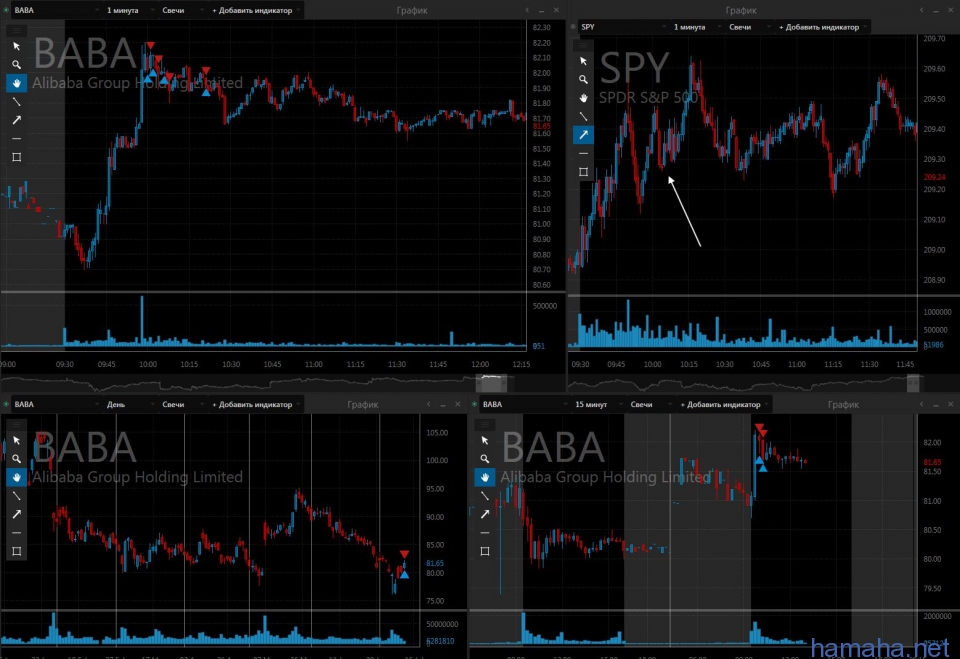Click the 'График' title of the SPY panel
960x659 pixels.
pos(741,10)
